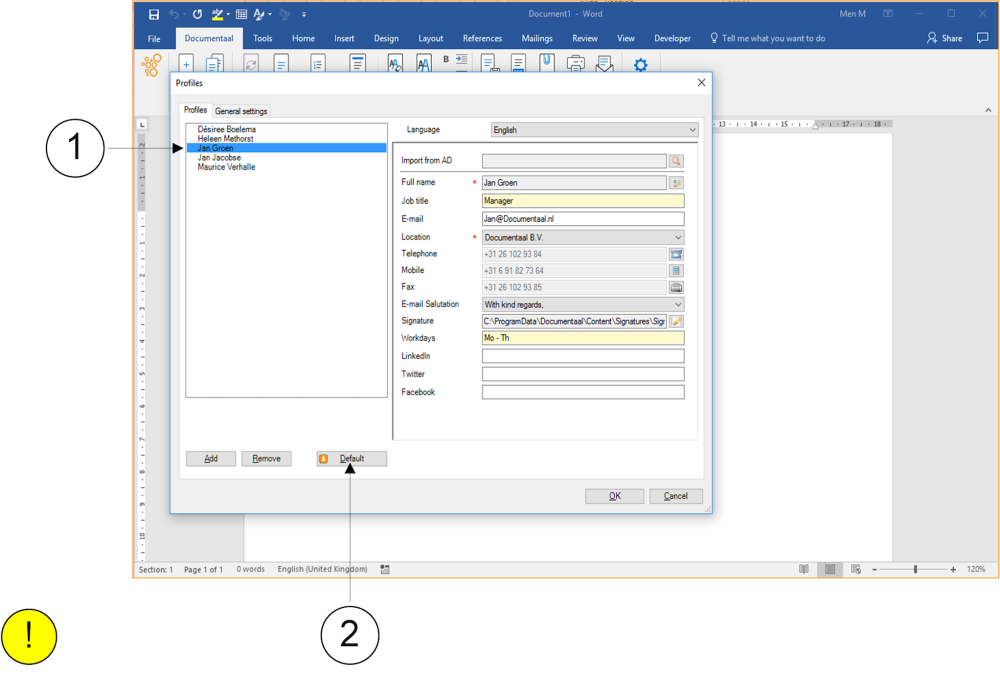Screen dimensions: 1000x674
Task: Click the Workdays field containing Mo - Th
Action: (x=583, y=338)
